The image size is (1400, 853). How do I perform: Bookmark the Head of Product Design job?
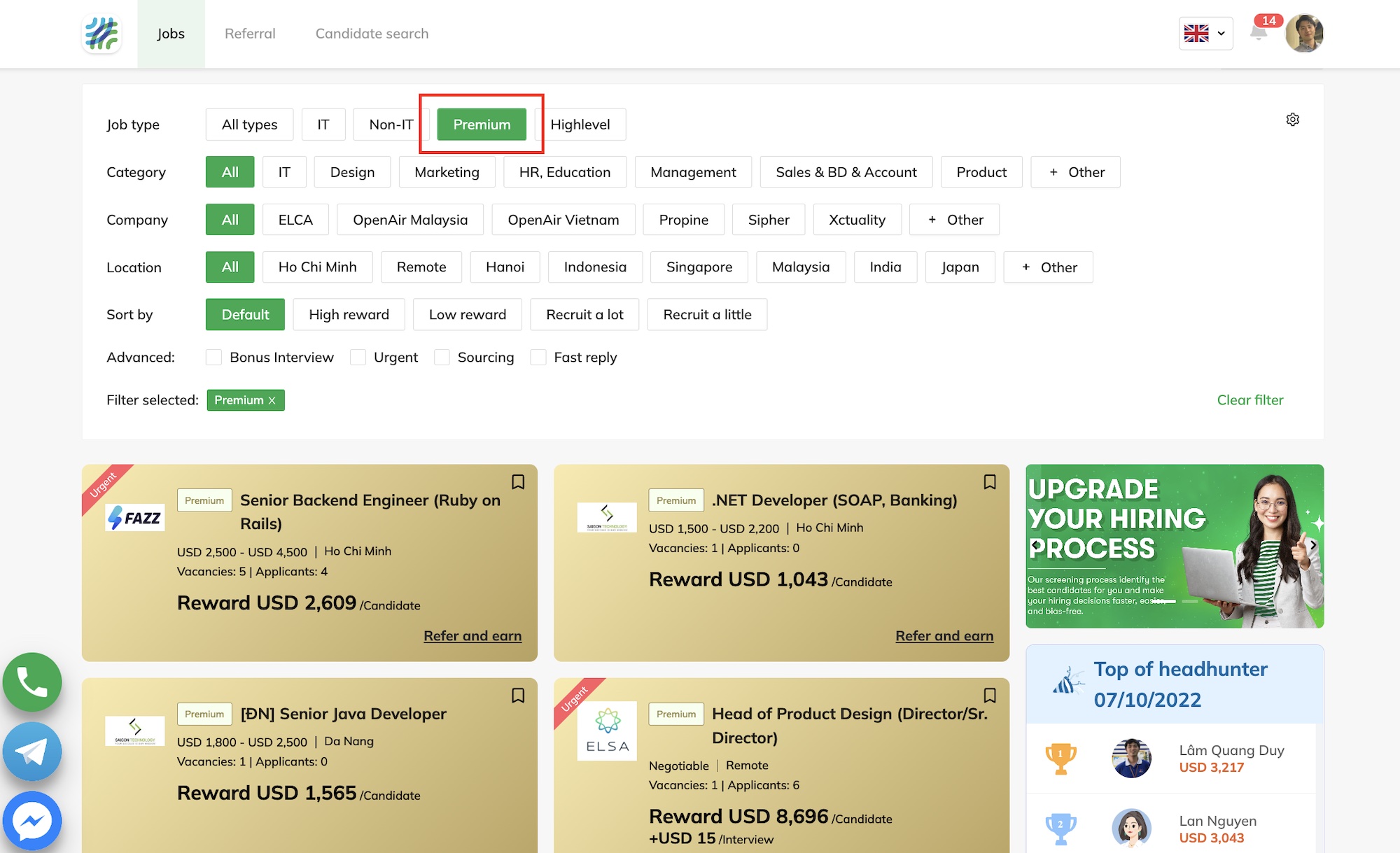[x=990, y=696]
